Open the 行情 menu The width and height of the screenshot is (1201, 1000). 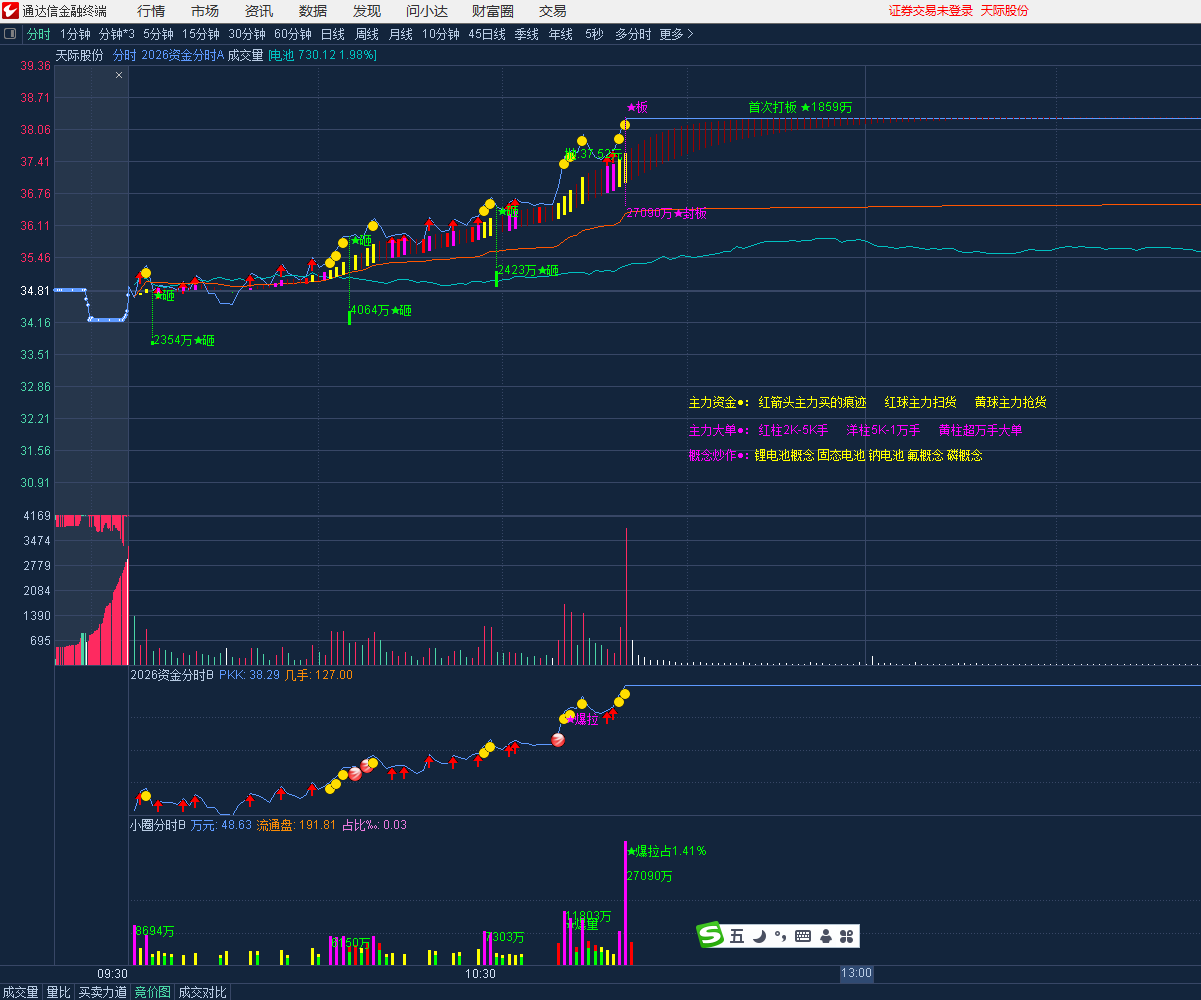pos(151,11)
